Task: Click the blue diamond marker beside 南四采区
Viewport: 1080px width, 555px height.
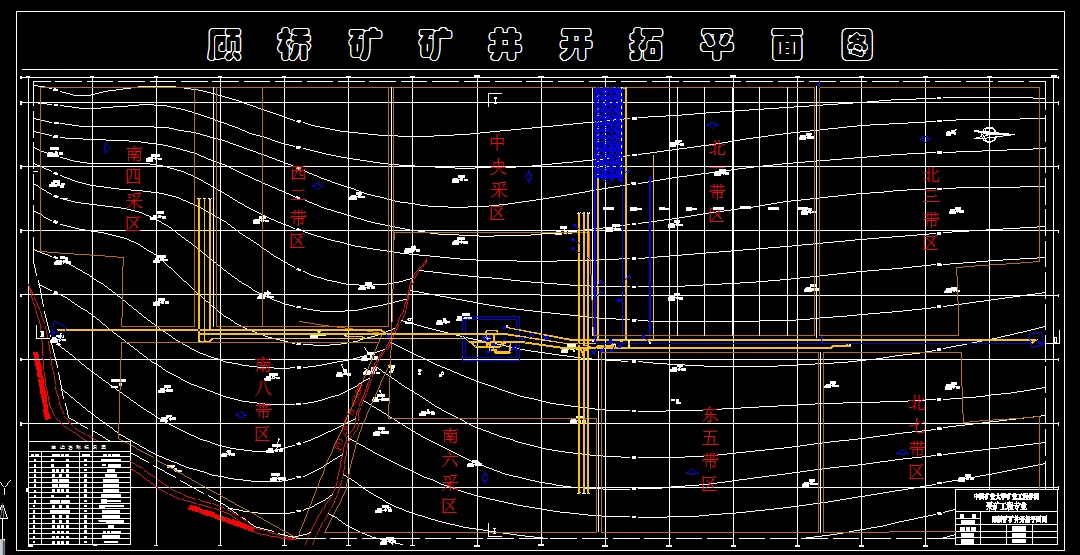Action: pos(107,147)
